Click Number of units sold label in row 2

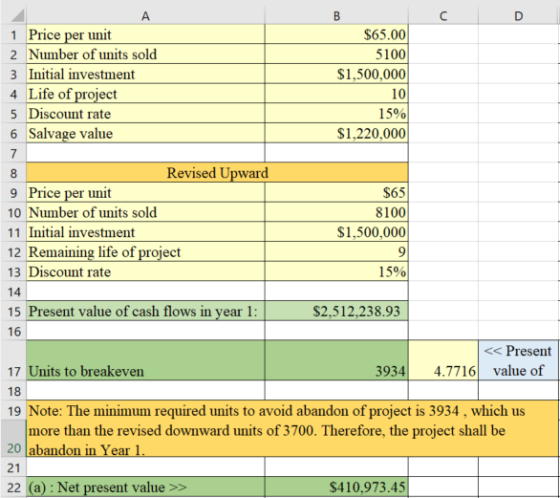(x=146, y=54)
